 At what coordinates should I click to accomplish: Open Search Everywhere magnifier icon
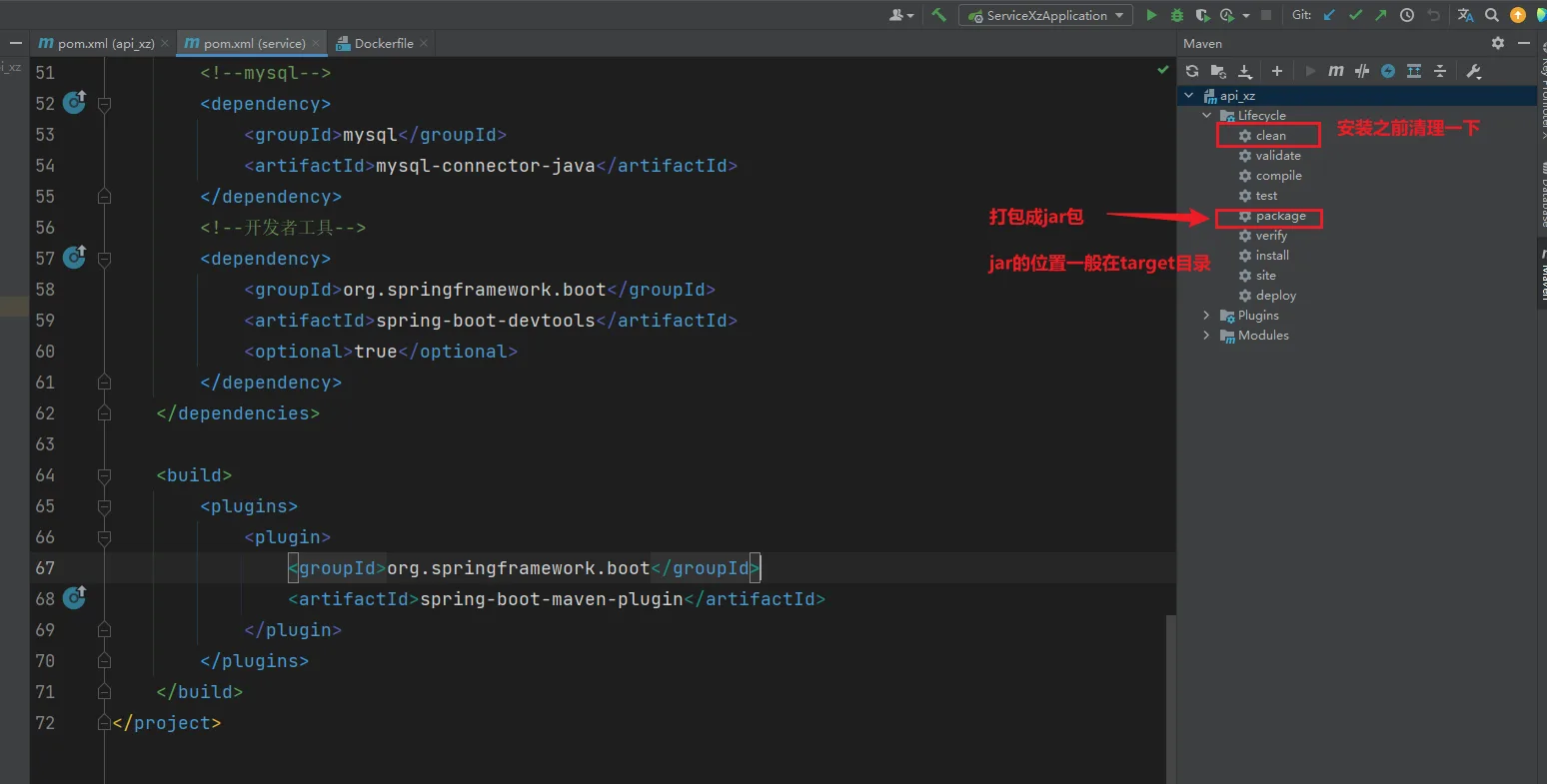pyautogui.click(x=1492, y=15)
